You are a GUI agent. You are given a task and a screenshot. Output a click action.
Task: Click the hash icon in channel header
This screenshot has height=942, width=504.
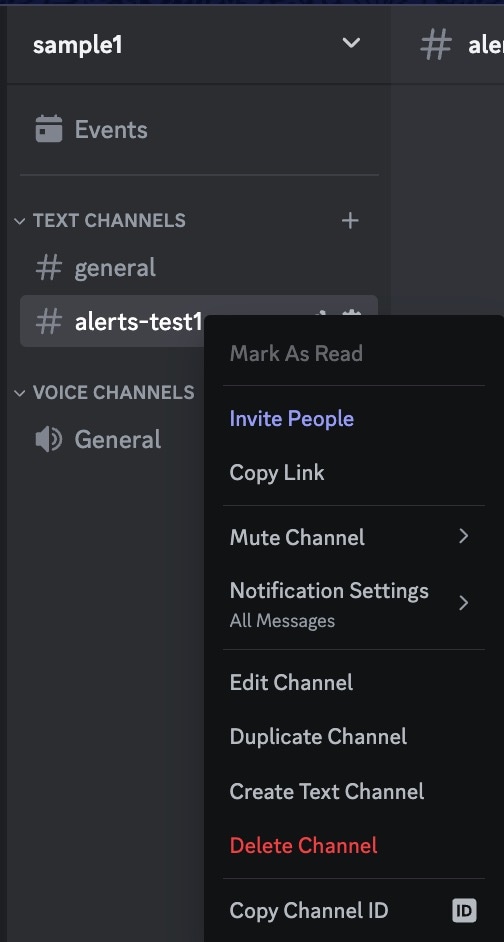436,44
